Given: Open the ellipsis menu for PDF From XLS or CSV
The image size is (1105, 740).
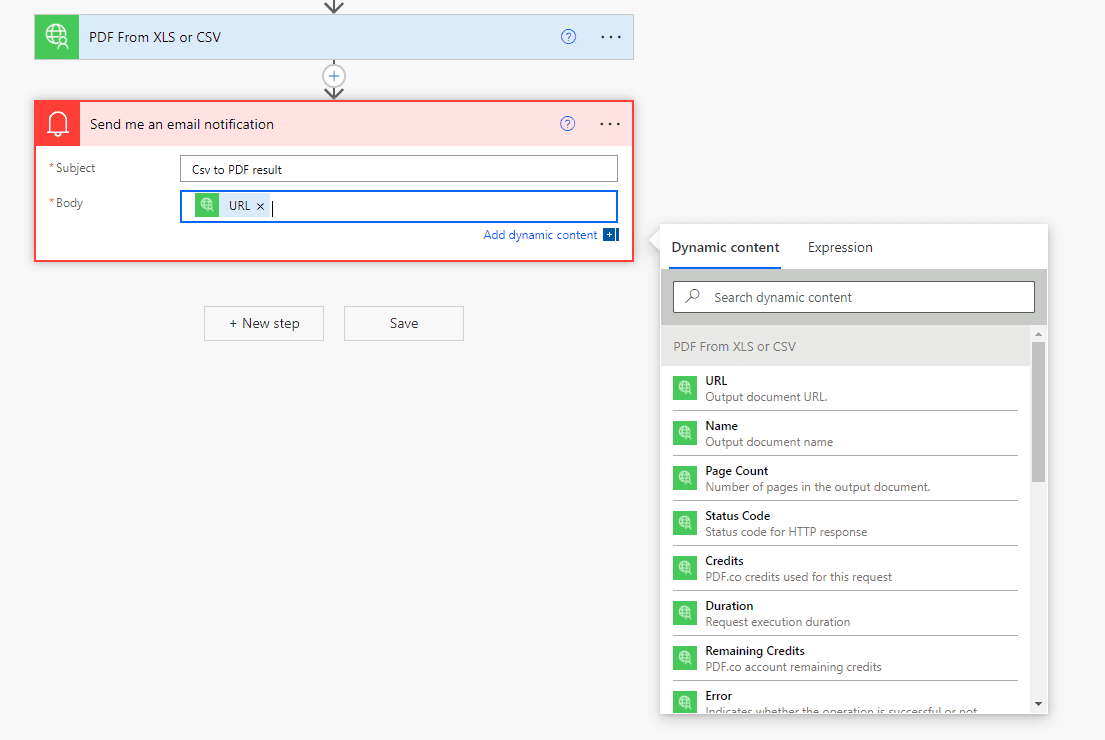Looking at the screenshot, I should coord(610,36).
